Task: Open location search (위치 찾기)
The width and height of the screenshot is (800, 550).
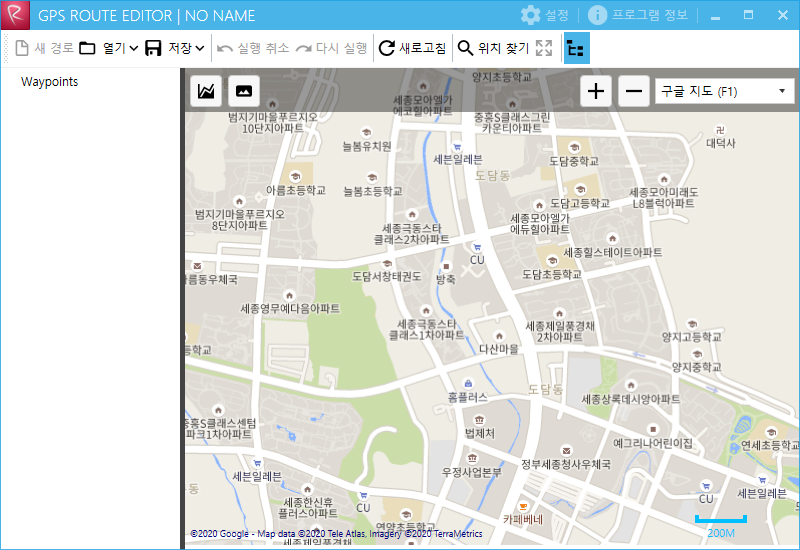Action: coord(493,48)
